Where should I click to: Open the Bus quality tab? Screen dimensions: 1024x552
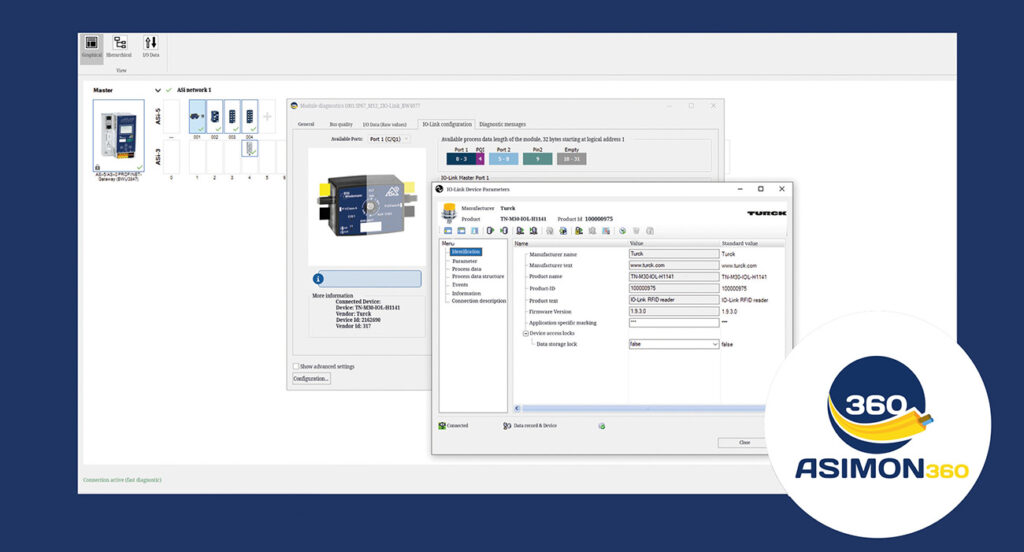pyautogui.click(x=341, y=124)
